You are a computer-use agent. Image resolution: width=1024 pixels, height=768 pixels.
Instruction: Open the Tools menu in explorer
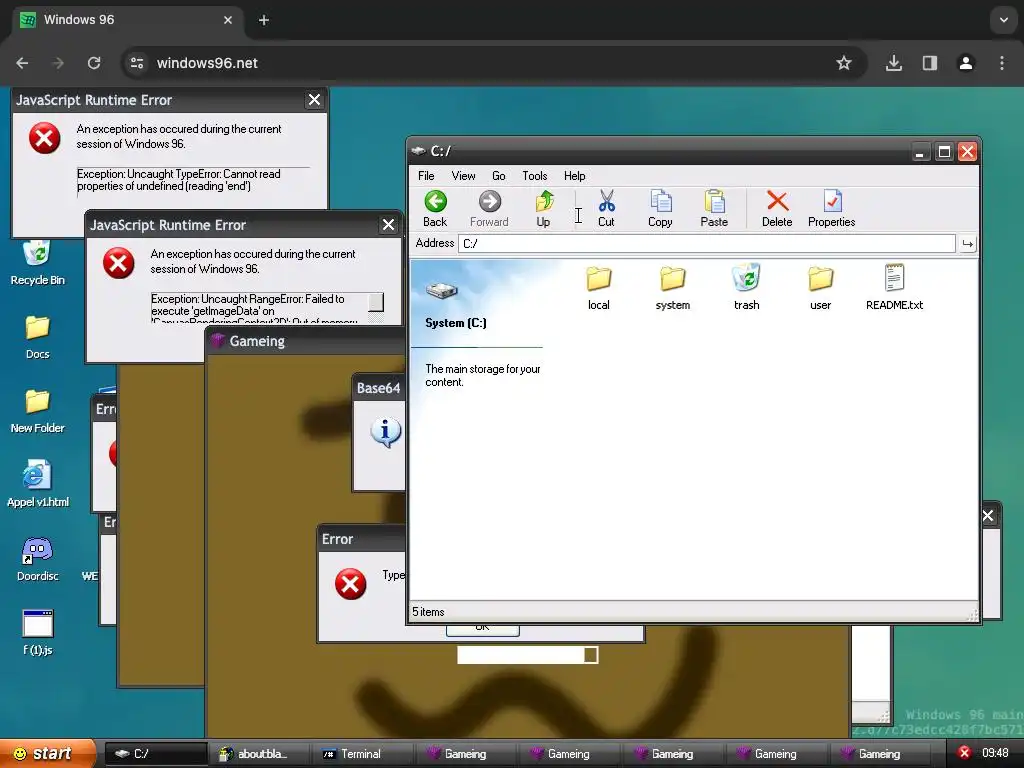click(x=534, y=176)
